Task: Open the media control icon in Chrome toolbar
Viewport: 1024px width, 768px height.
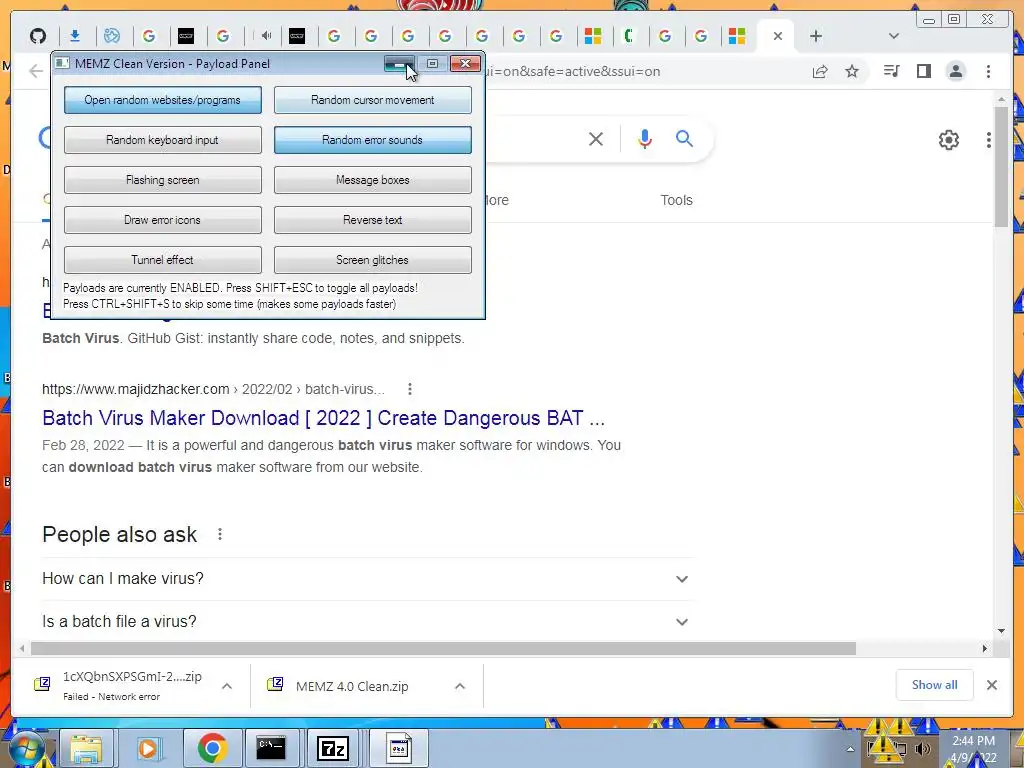Action: (x=891, y=71)
